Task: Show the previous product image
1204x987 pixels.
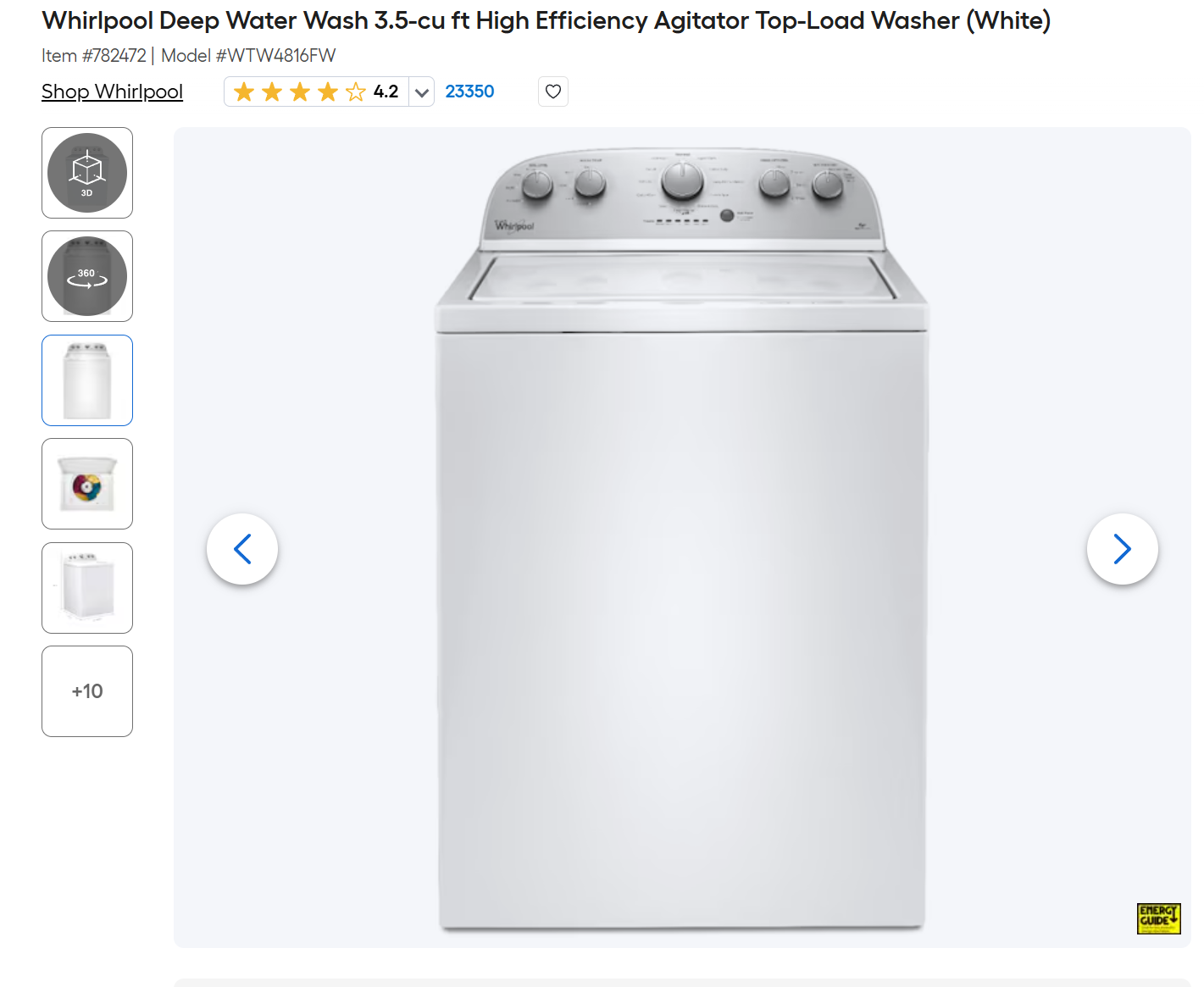Action: pyautogui.click(x=242, y=549)
